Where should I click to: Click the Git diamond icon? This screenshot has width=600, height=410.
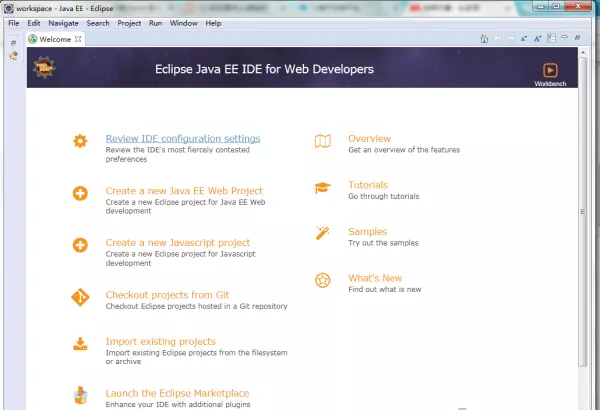click(x=80, y=297)
